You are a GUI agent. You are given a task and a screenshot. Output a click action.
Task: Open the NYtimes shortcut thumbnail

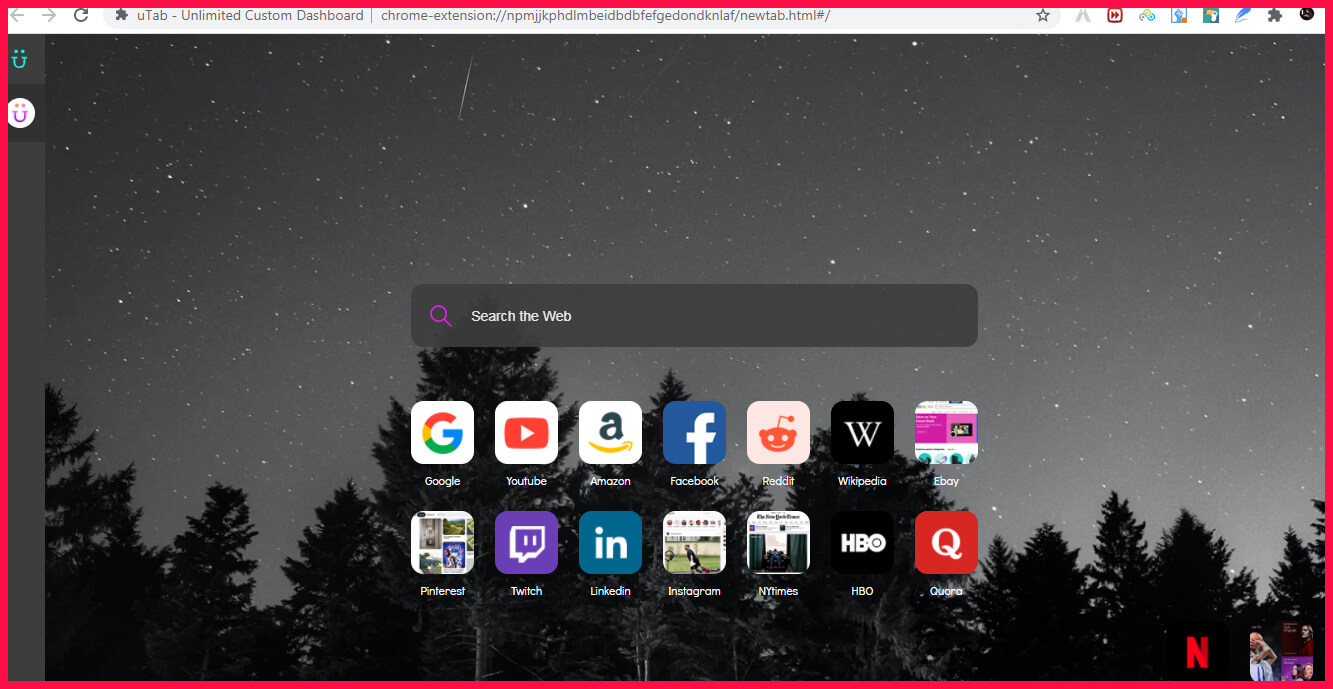[x=778, y=542]
